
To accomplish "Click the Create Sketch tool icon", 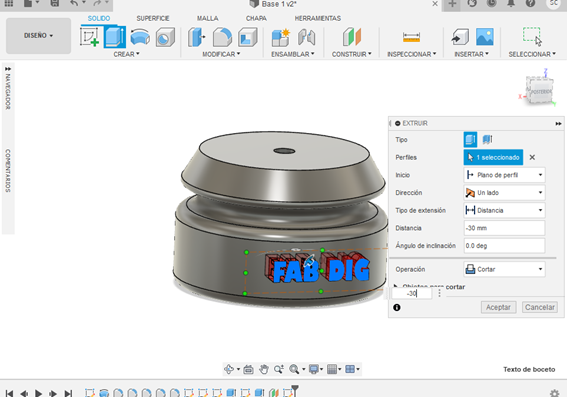I will click(89, 37).
